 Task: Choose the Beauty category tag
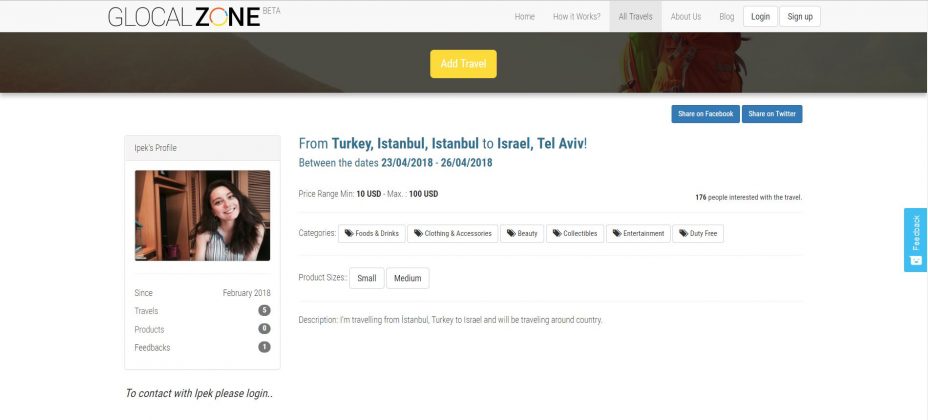click(522, 234)
